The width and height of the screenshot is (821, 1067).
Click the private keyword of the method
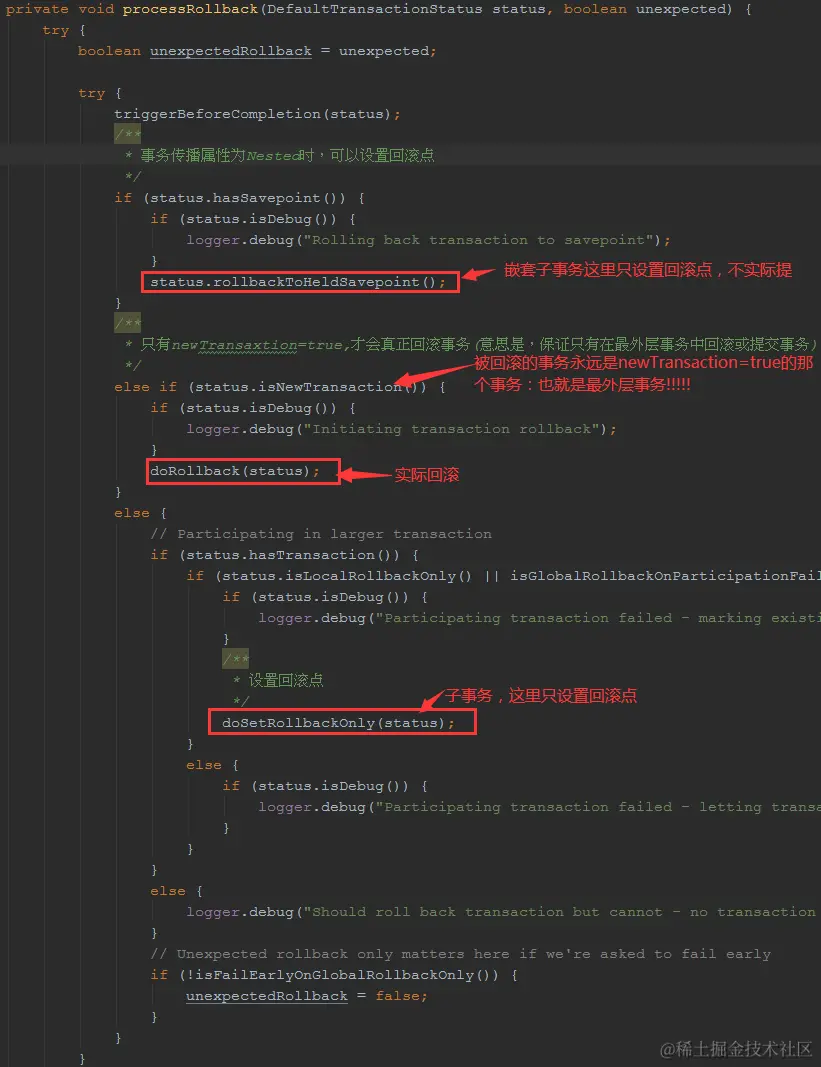tap(37, 10)
